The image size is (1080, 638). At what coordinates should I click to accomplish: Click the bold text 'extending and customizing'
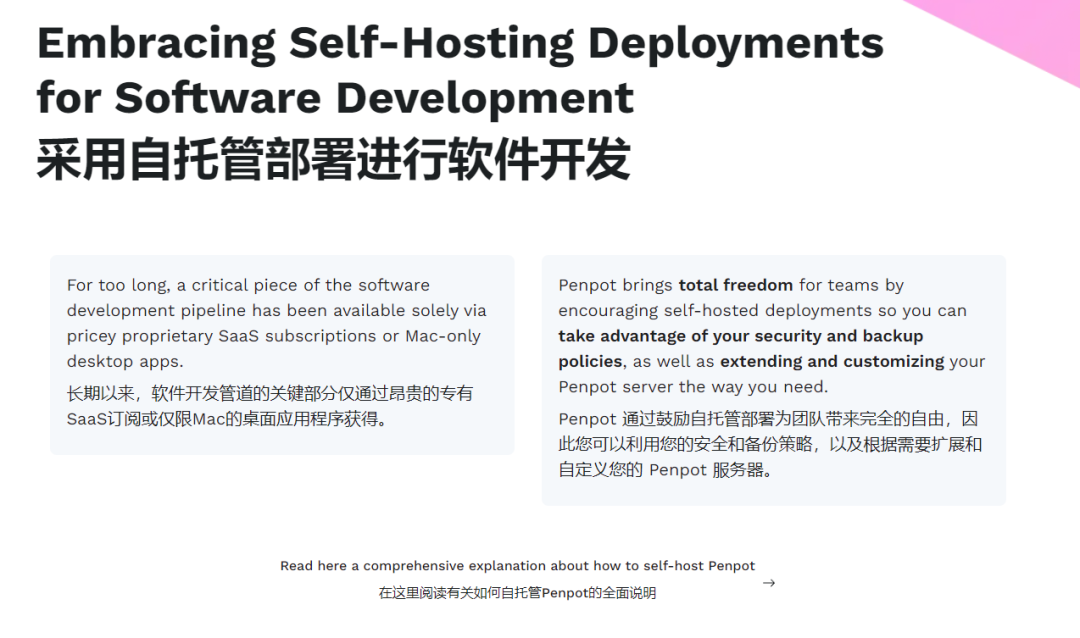point(832,361)
